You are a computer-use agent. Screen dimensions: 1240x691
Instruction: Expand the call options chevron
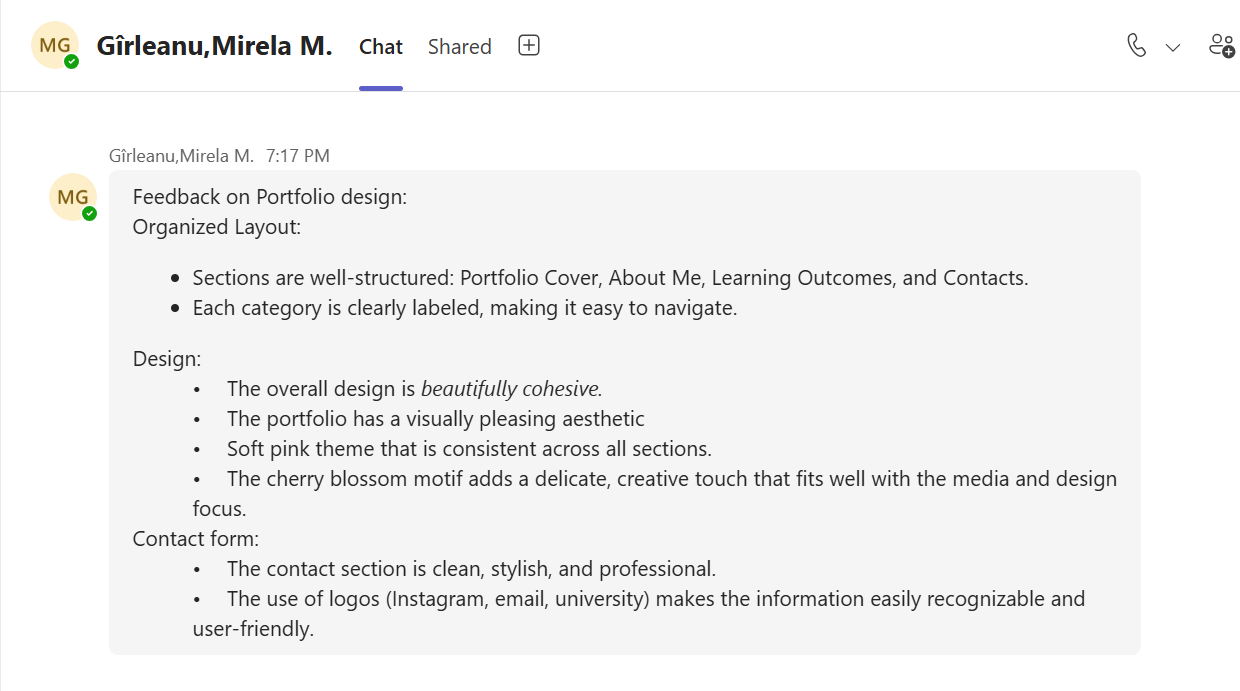[1173, 47]
